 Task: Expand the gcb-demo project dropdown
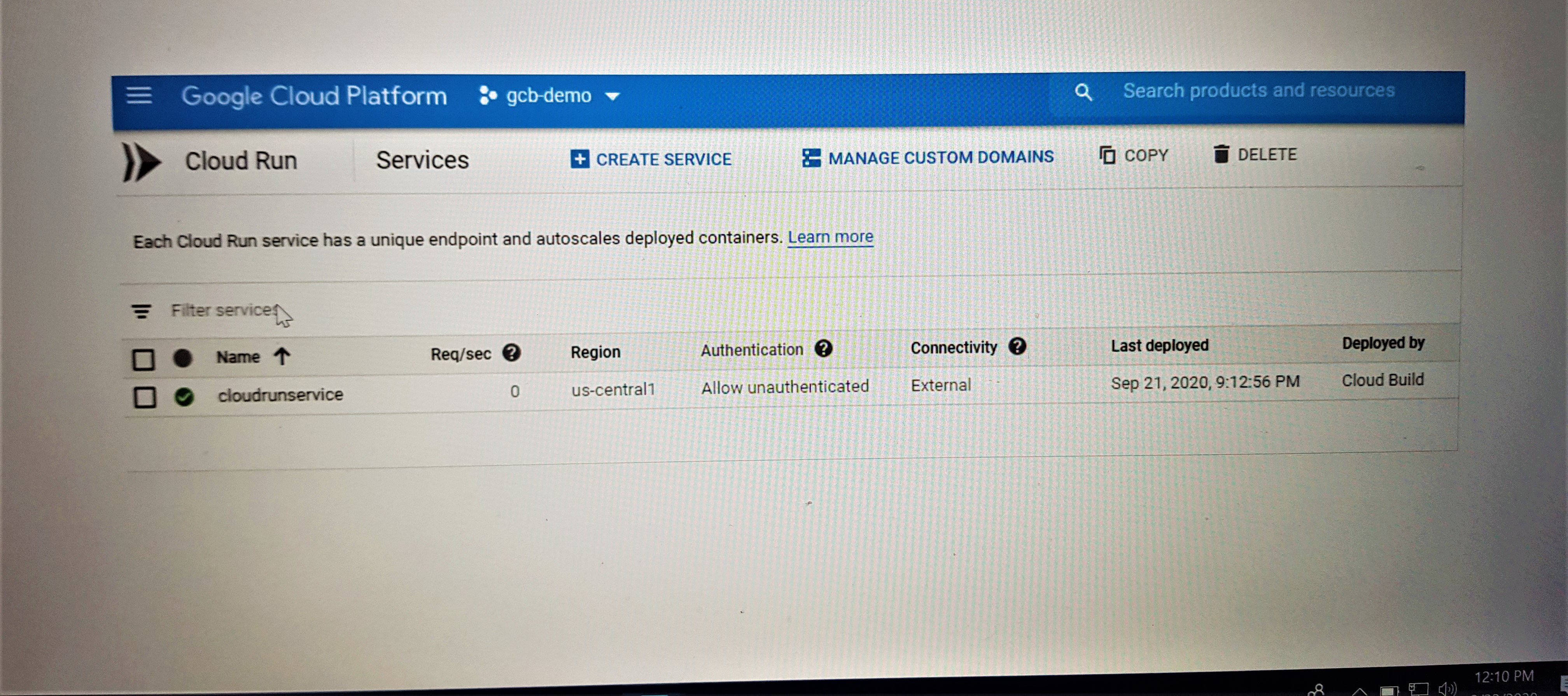[x=612, y=96]
